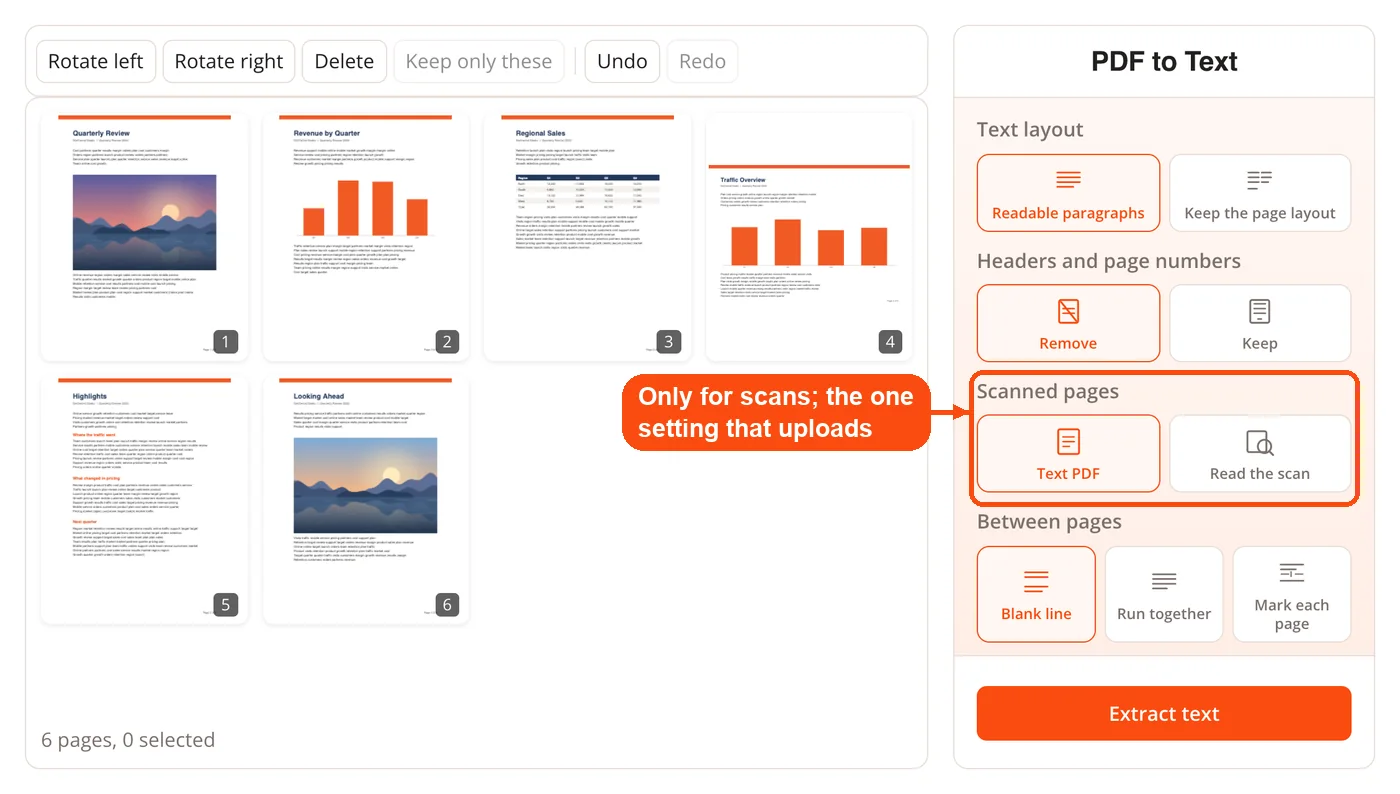Choose Keep headers and page numbers
Viewport: 1400px width, 794px height.
pyautogui.click(x=1260, y=323)
